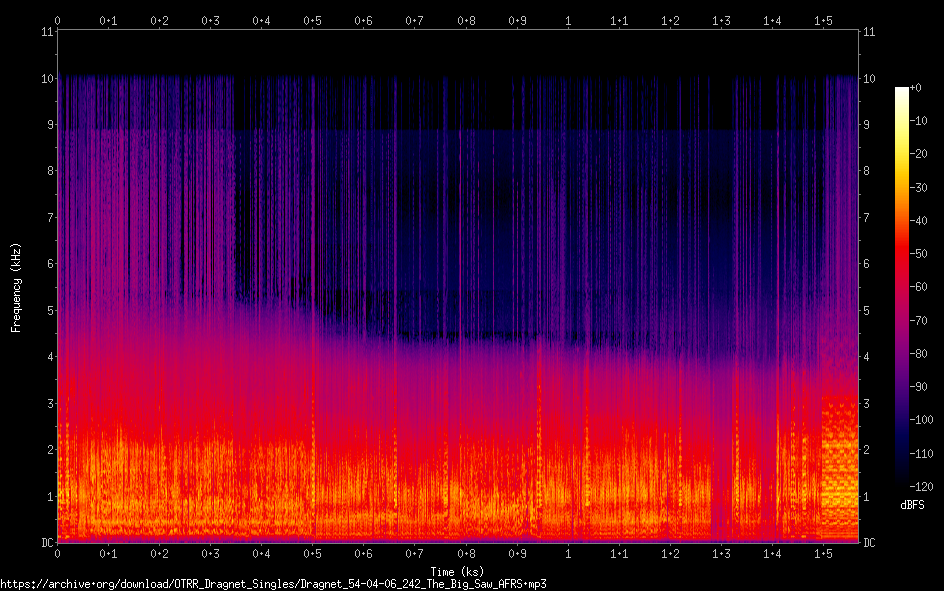This screenshot has width=944, height=591.
Task: Click the "0.2" tick on the bottom time axis
Action: click(159, 554)
